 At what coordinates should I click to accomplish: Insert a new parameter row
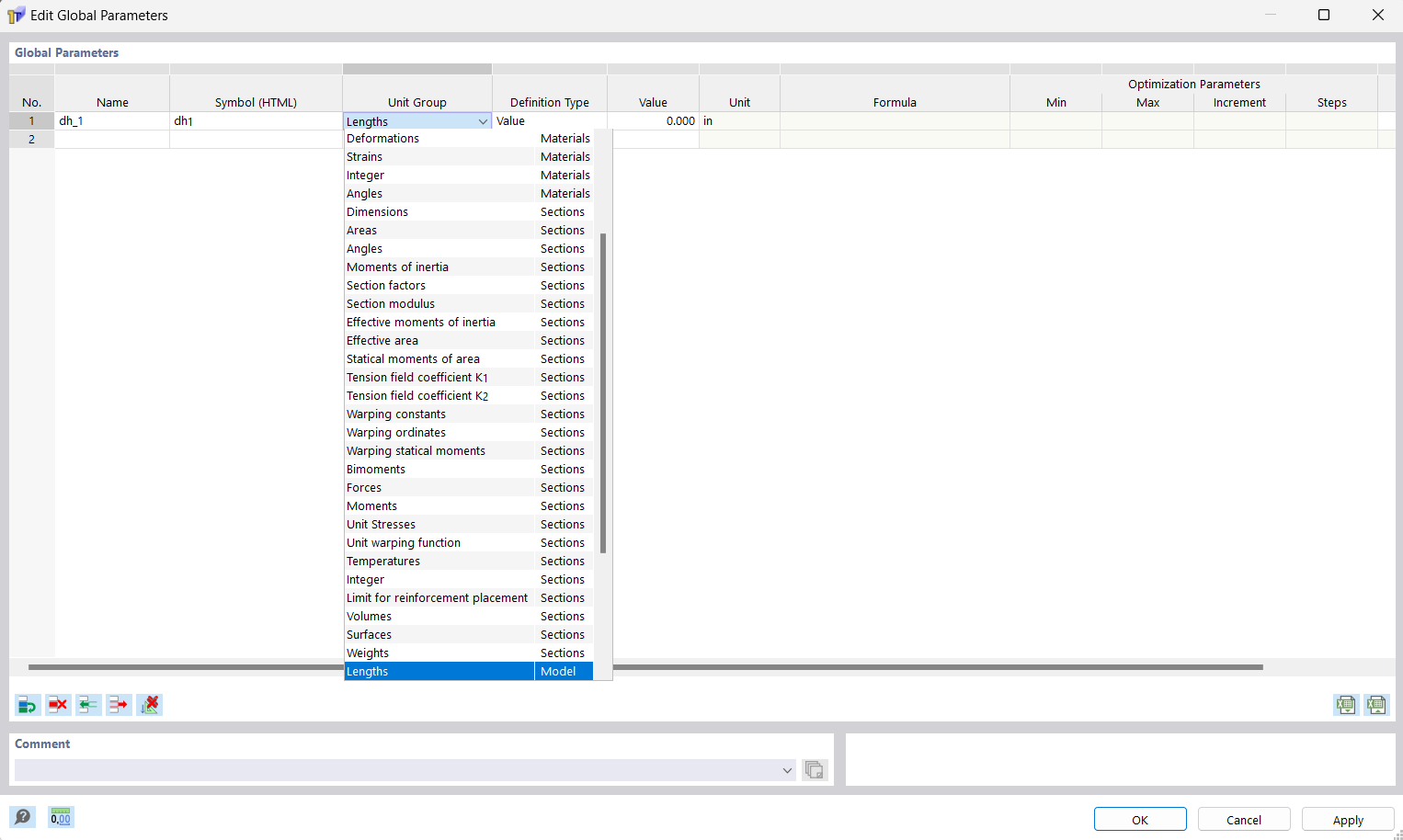(27, 704)
